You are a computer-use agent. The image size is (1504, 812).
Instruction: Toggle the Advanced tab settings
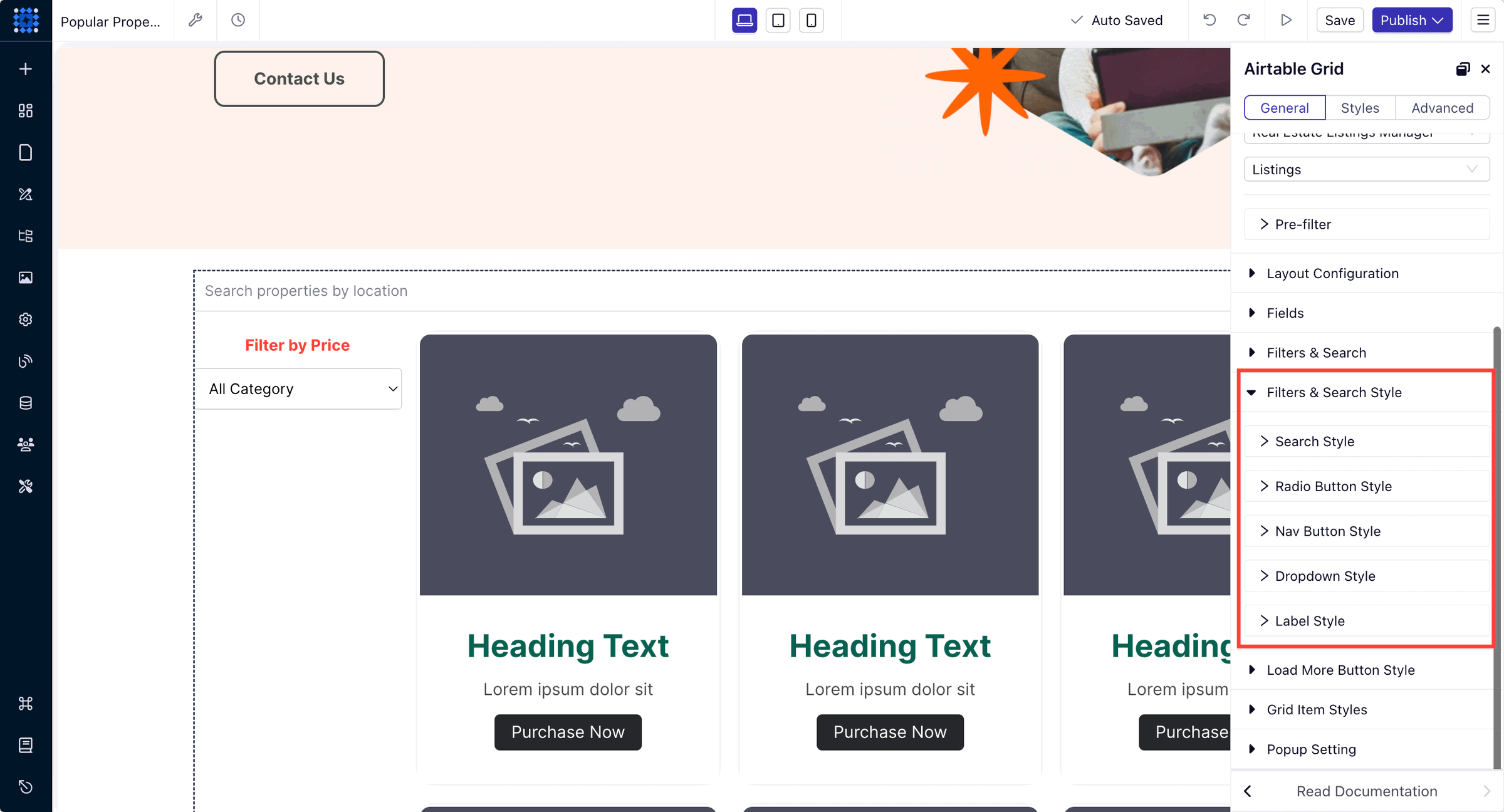tap(1442, 107)
